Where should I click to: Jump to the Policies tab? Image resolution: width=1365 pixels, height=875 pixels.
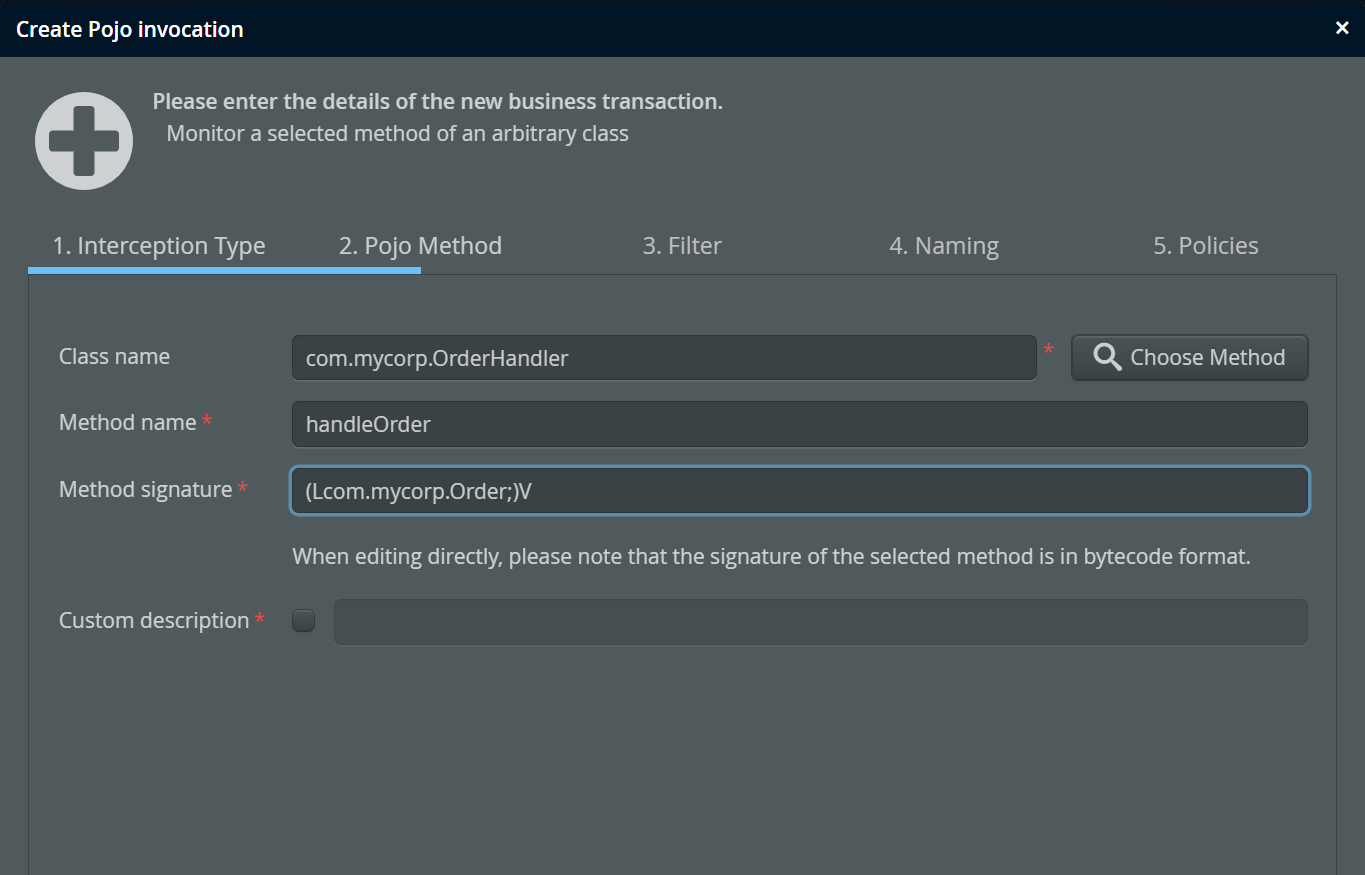1206,246
